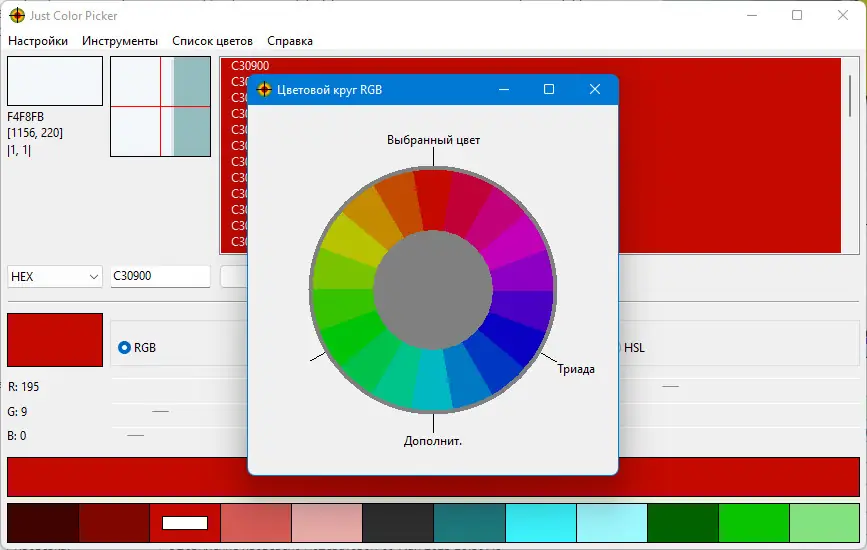Open the Список цветов menu
This screenshot has width=867, height=550.
(212, 41)
